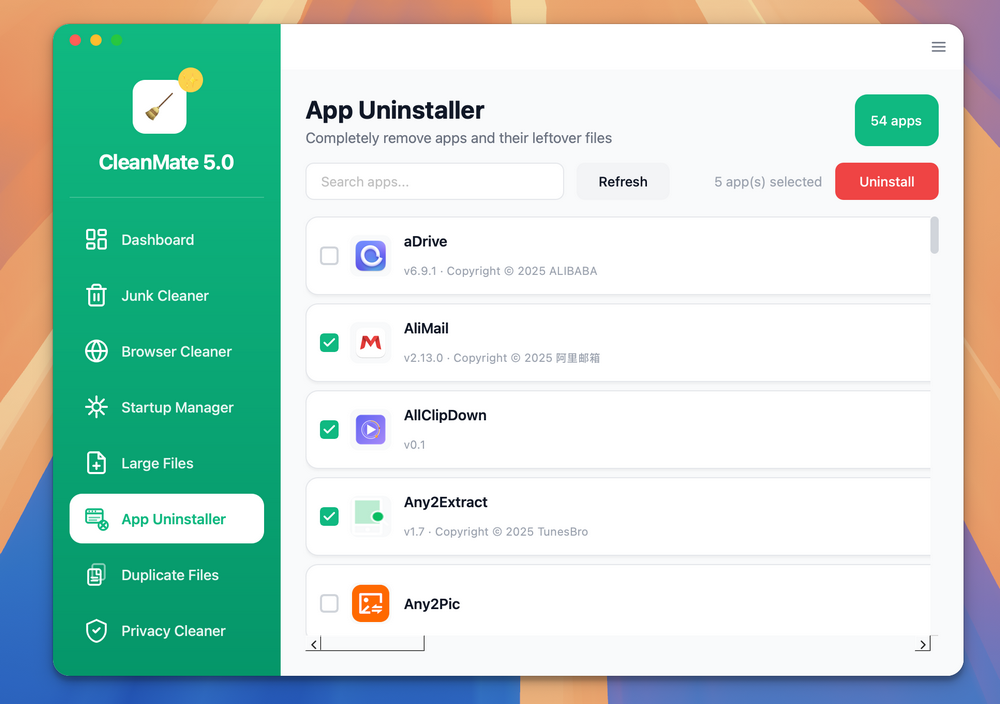Click the AllClipDown app name
Screen dimensions: 1000x704
445,415
